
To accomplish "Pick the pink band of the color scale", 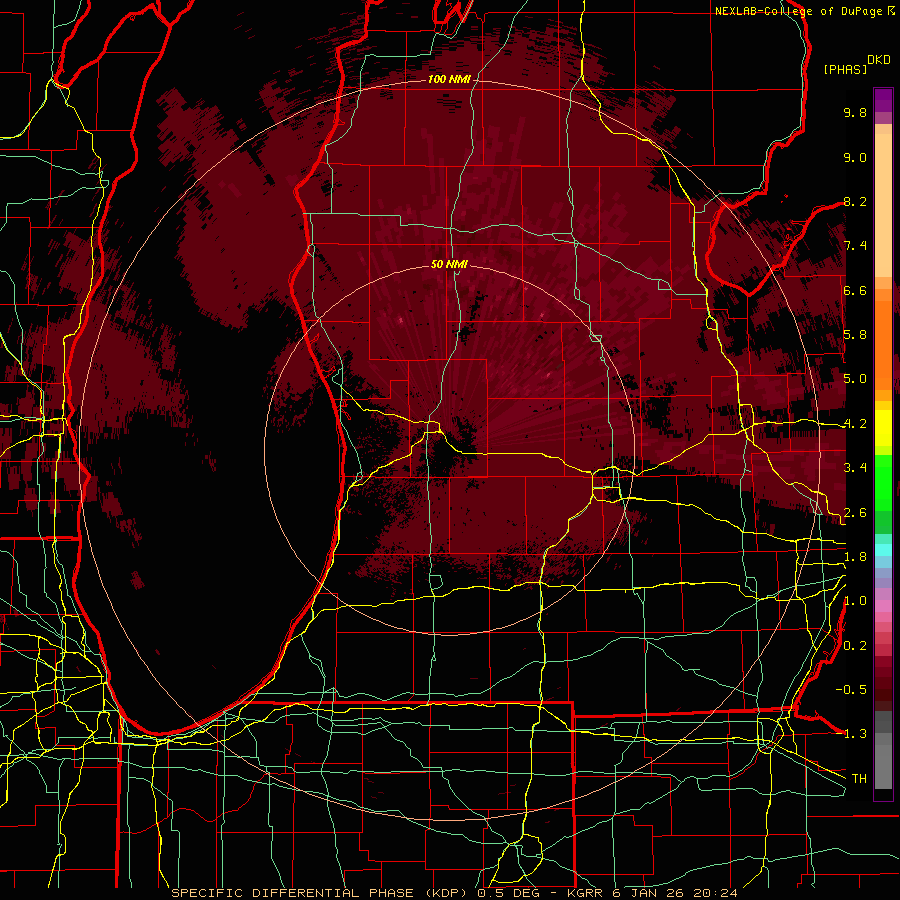I will click(x=883, y=606).
